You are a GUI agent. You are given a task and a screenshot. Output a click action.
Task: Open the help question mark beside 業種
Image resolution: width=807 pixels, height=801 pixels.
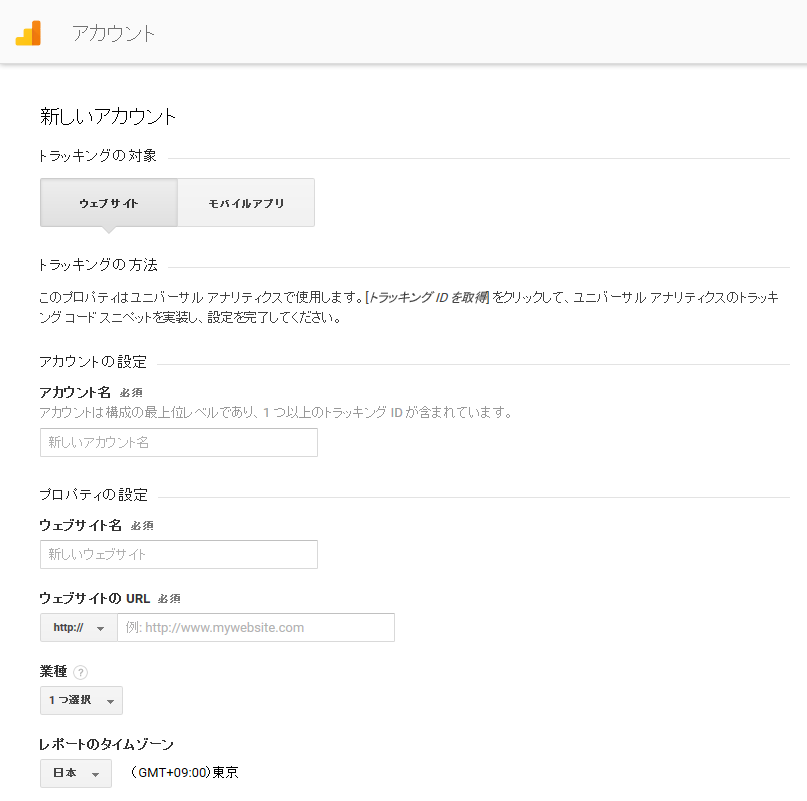81,672
